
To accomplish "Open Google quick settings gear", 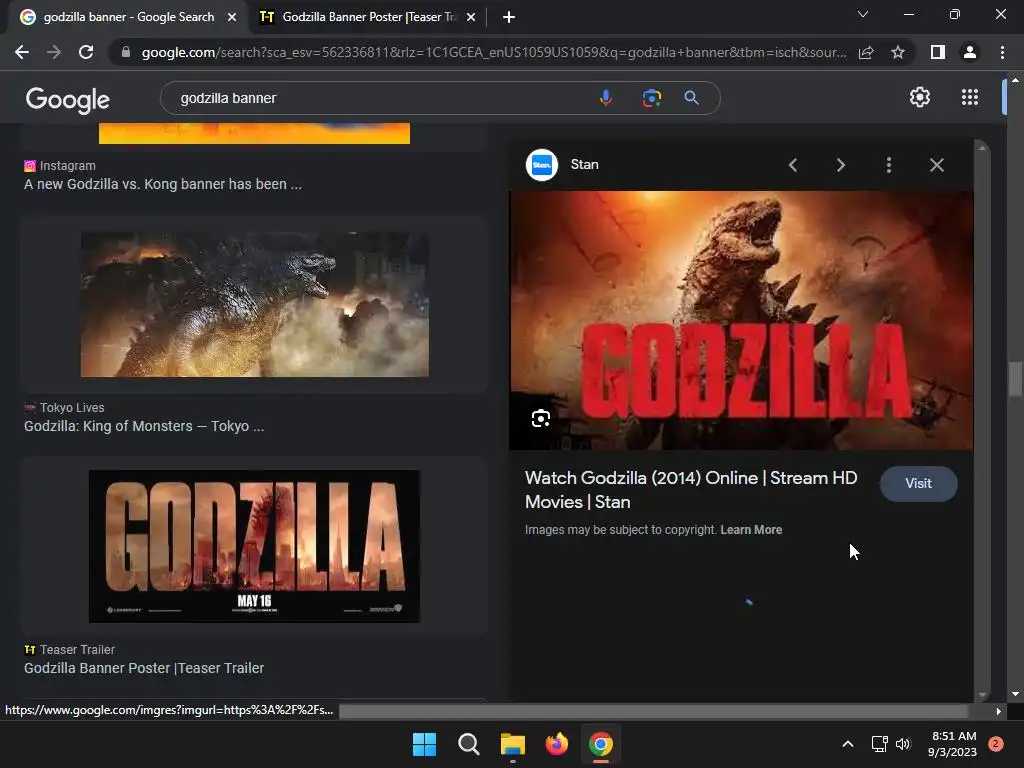I will [x=920, y=97].
